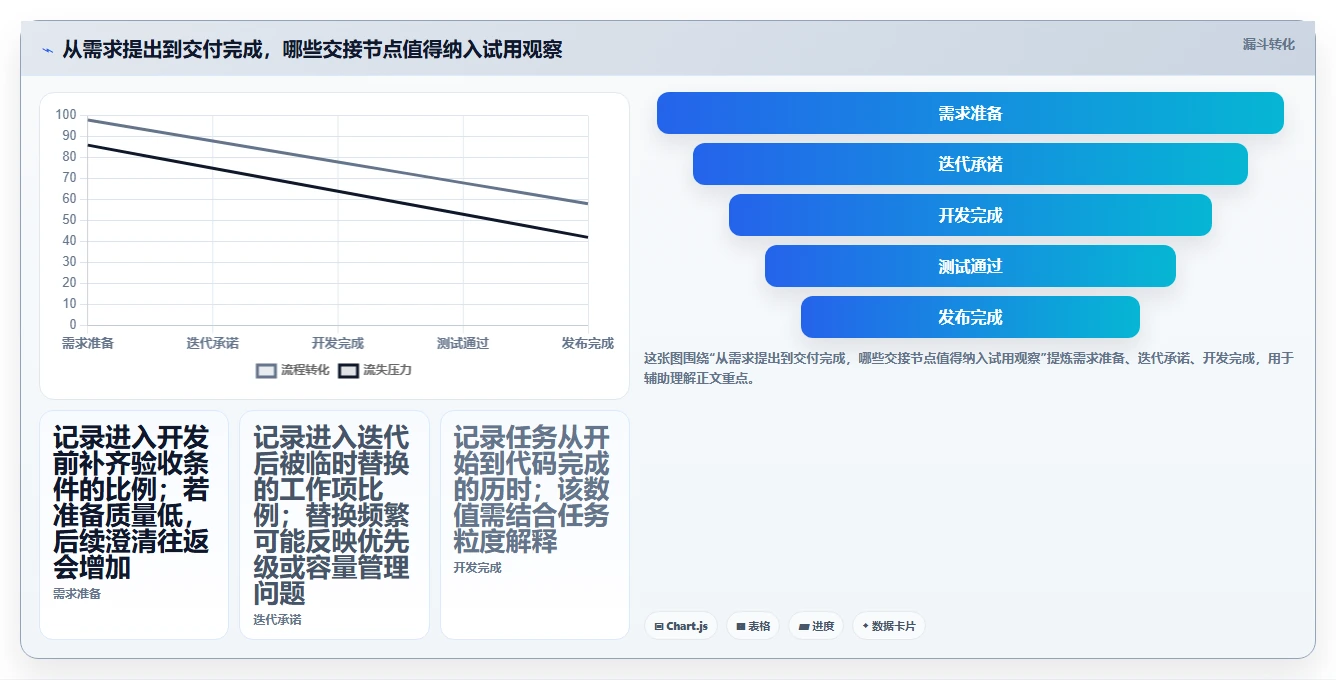Click the 迭代承诺 caption under second card

(277, 620)
